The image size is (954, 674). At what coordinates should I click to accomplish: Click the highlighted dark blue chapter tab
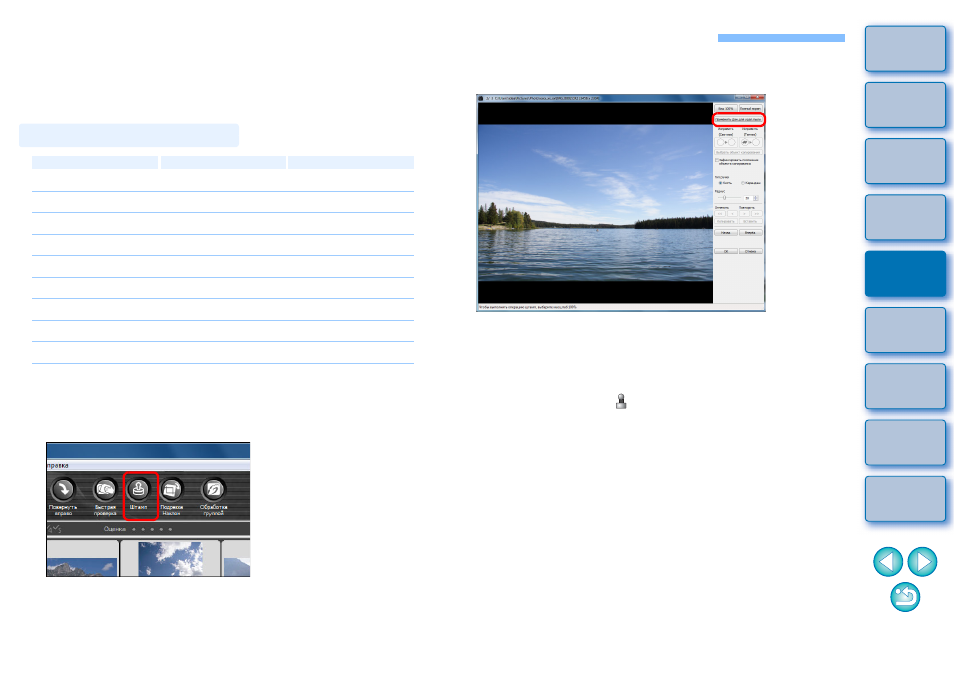tap(905, 274)
